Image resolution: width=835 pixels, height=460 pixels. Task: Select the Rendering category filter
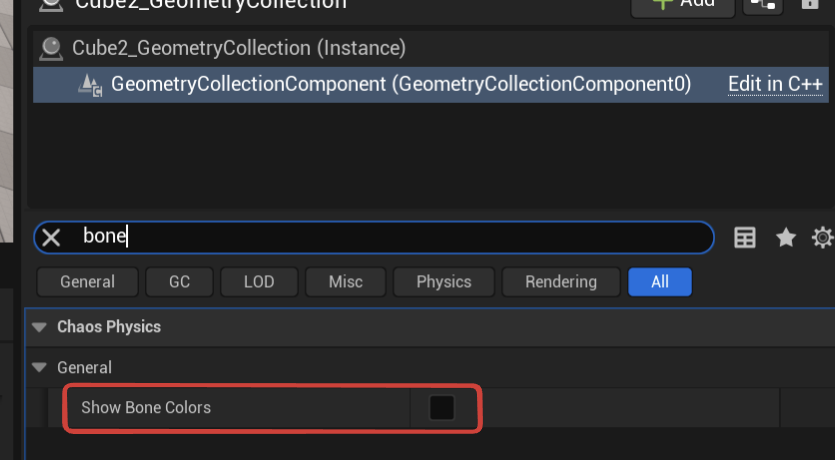pyautogui.click(x=560, y=282)
